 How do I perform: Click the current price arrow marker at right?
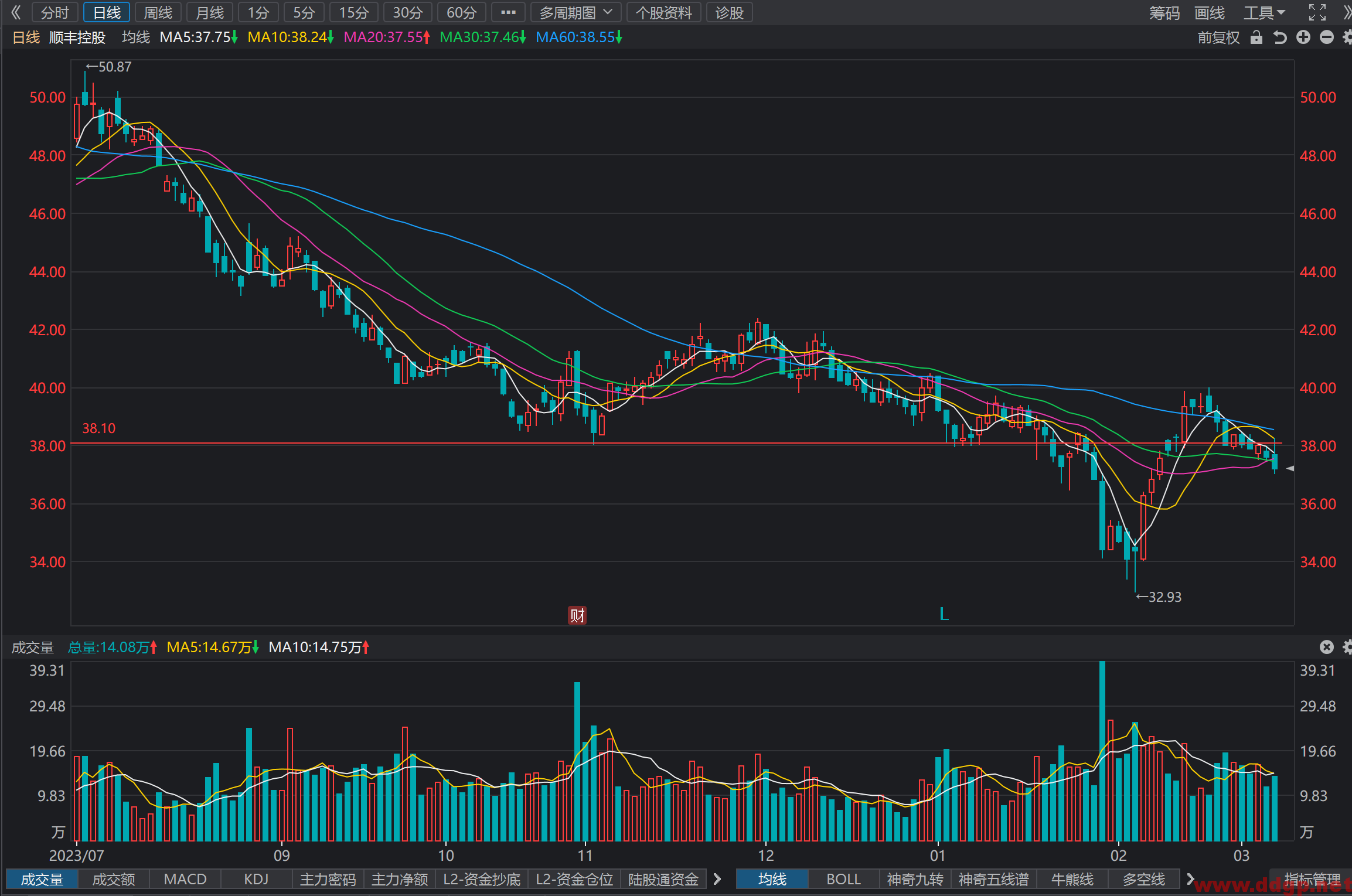click(x=1290, y=468)
